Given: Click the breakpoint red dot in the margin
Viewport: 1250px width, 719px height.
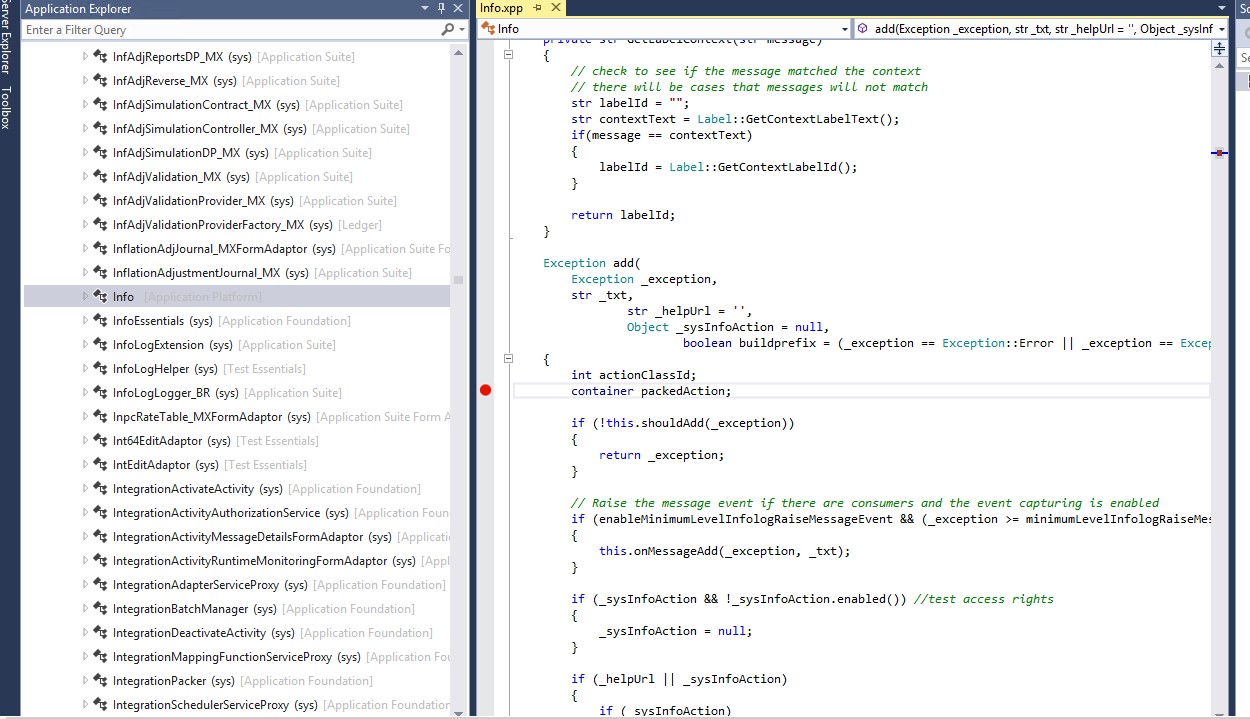Looking at the screenshot, I should click(486, 390).
